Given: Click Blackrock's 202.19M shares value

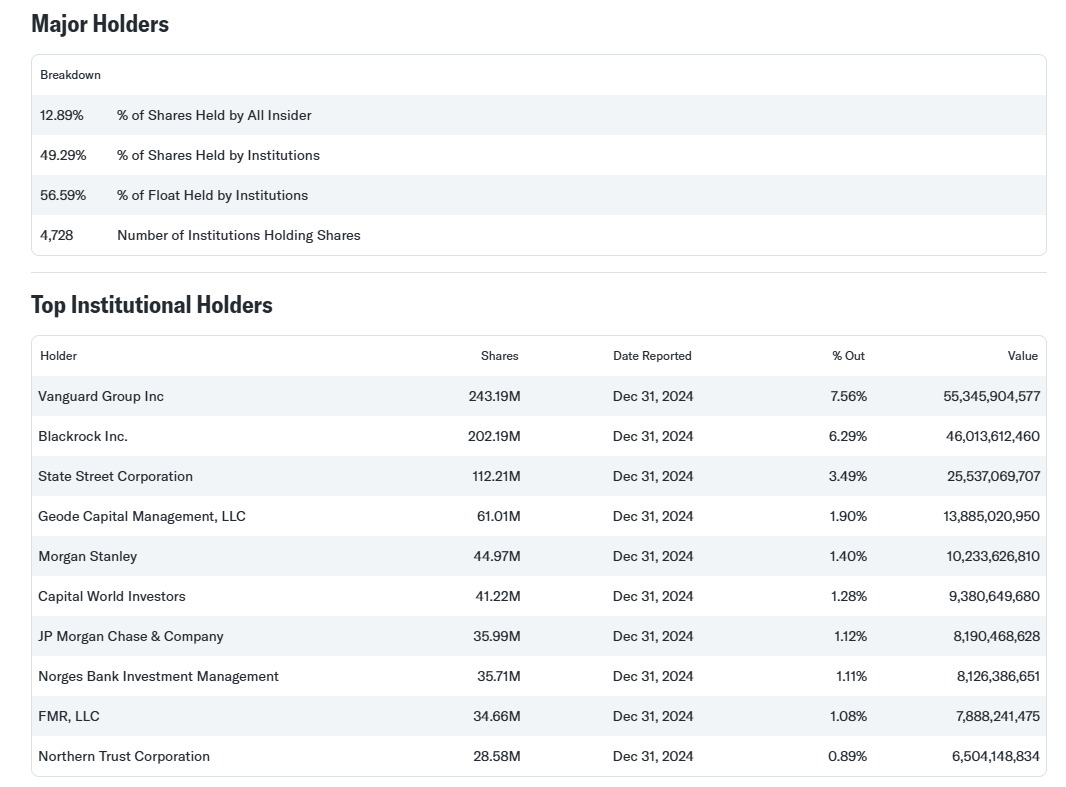Looking at the screenshot, I should 494,436.
